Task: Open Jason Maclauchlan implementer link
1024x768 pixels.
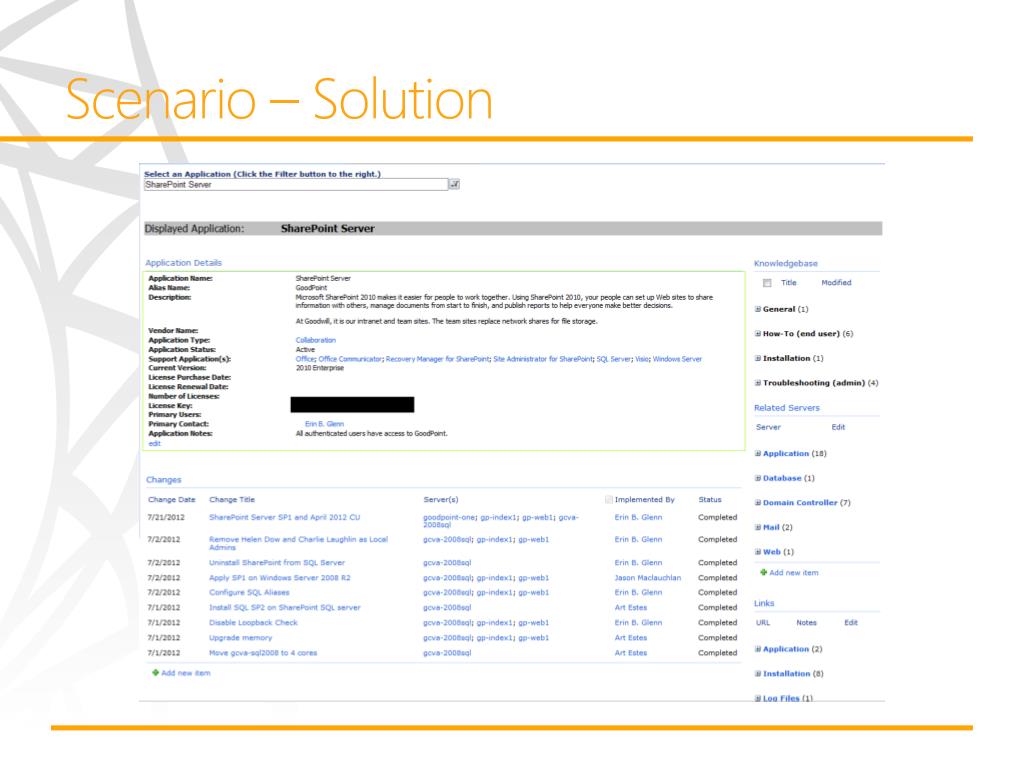Action: tap(648, 578)
